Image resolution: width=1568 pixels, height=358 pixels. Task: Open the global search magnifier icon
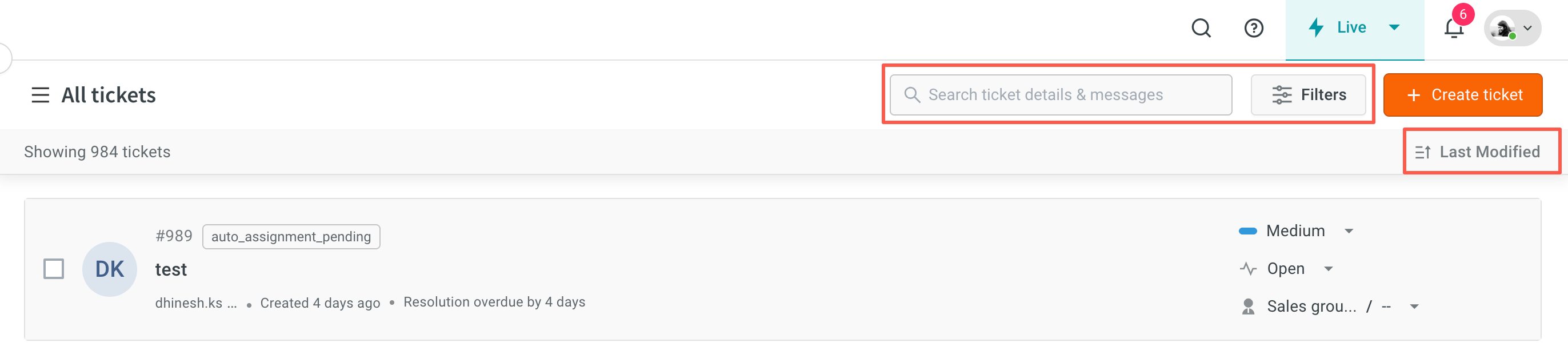click(x=1201, y=28)
